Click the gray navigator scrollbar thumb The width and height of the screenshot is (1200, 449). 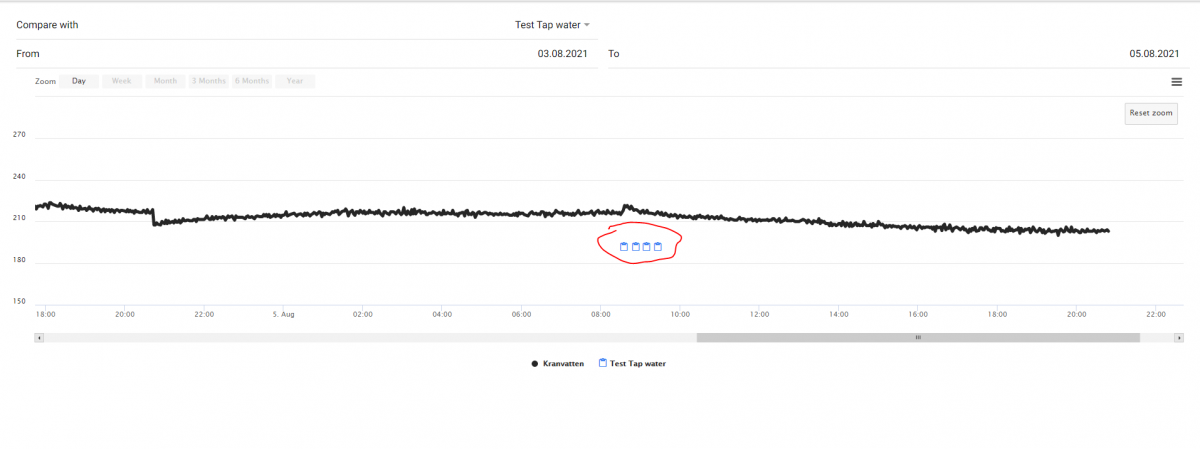point(918,338)
